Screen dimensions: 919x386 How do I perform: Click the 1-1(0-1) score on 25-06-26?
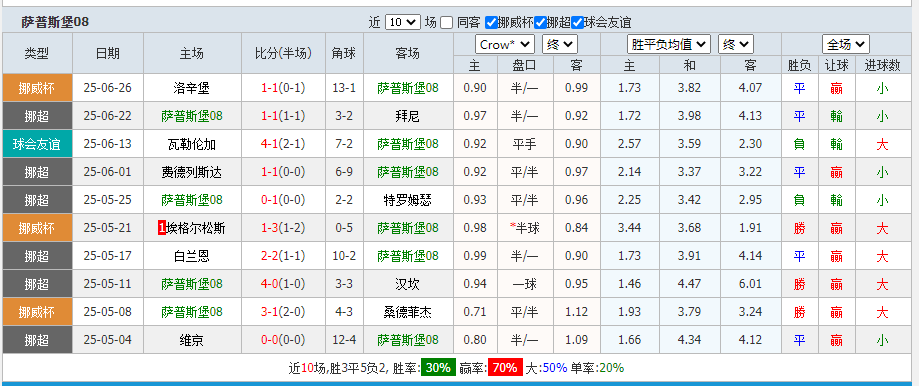click(x=283, y=88)
